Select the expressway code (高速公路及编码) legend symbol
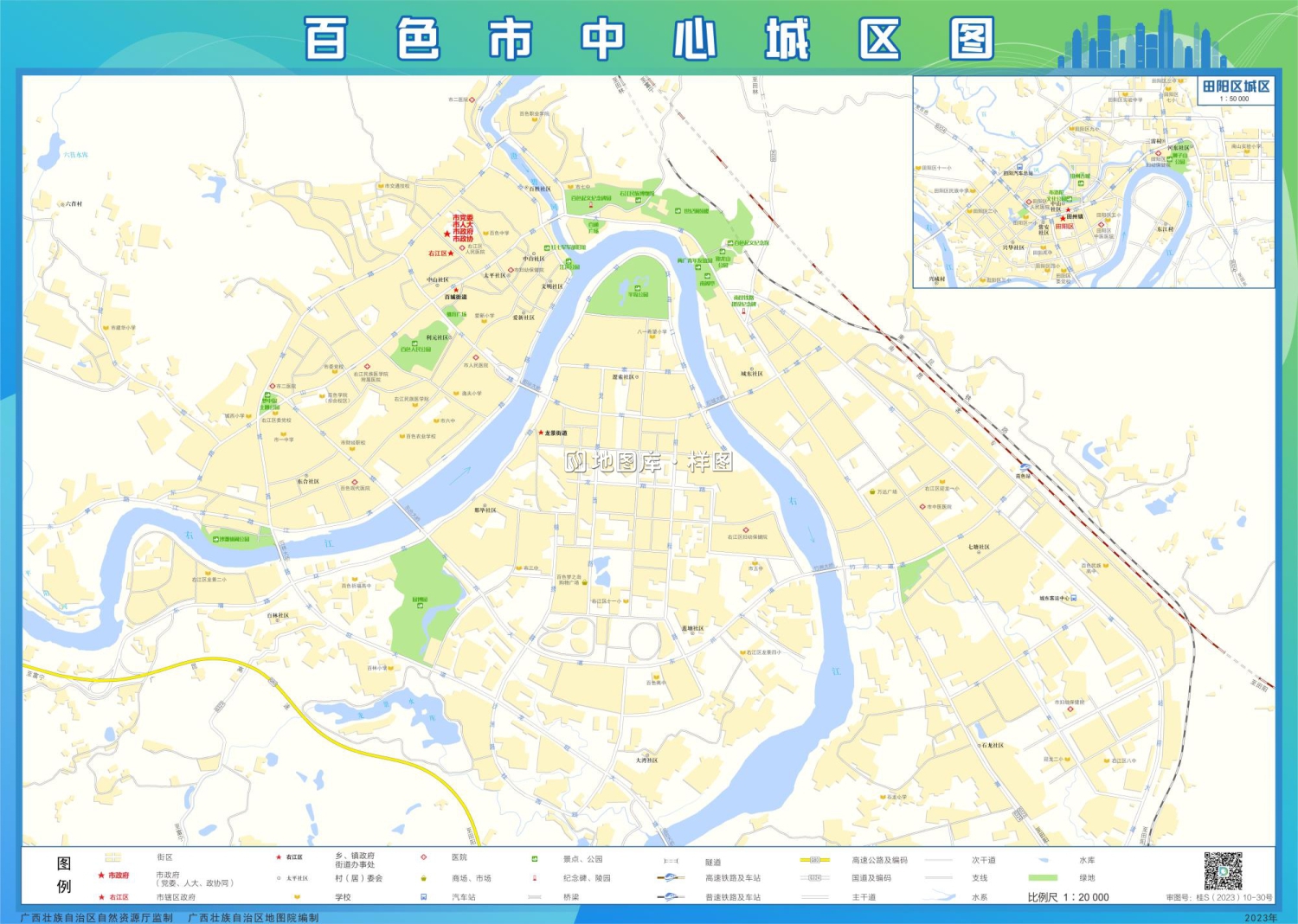The image size is (1298, 924). tap(815, 858)
